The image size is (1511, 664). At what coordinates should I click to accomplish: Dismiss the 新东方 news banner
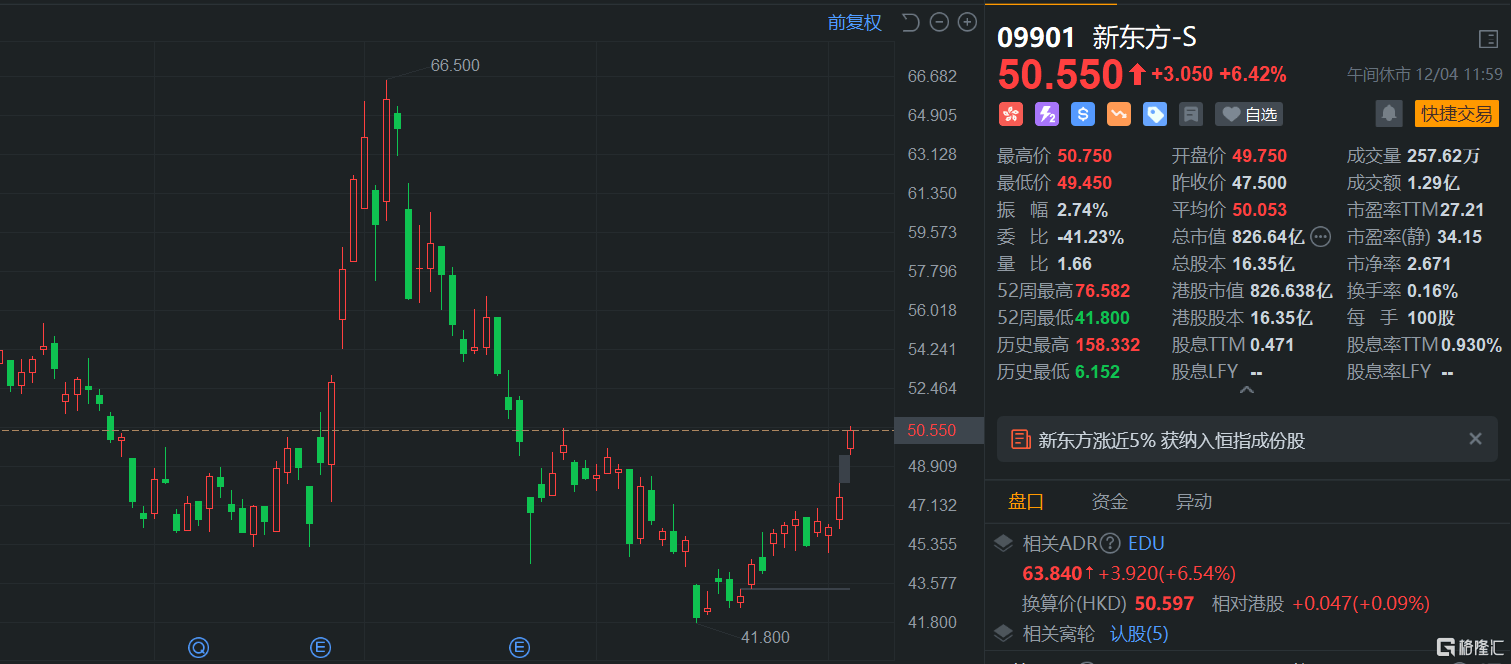1475,438
